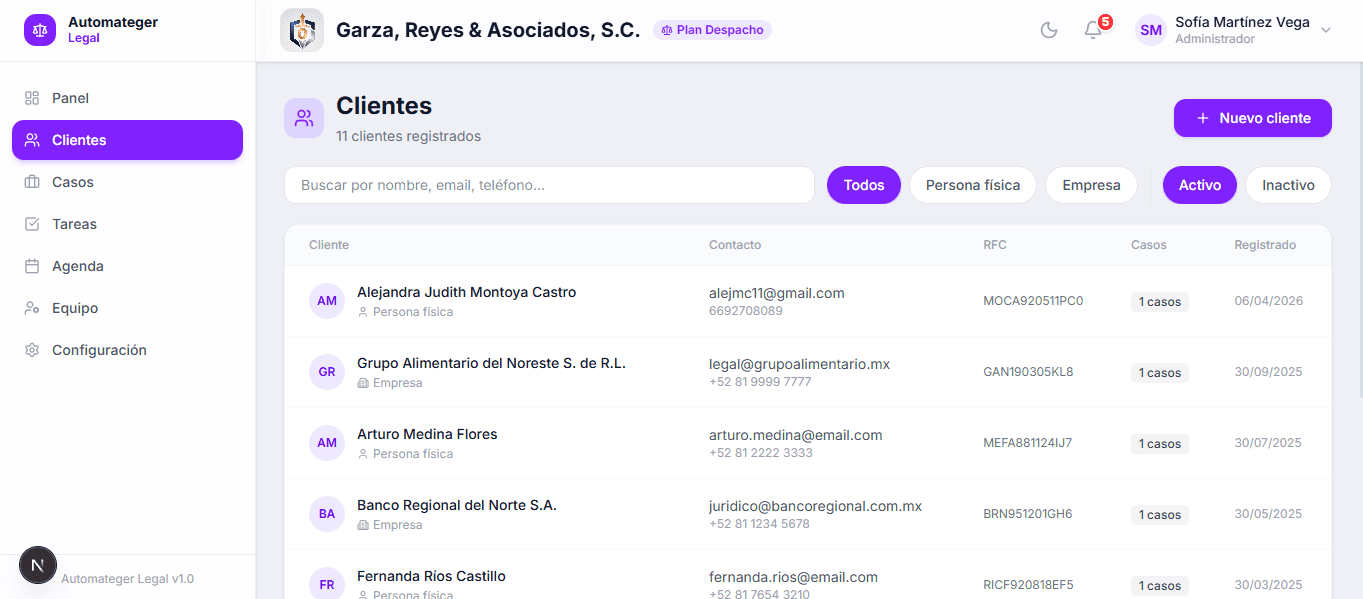The height and width of the screenshot is (599, 1363).
Task: Click the firm shield logo by the name
Action: [x=301, y=30]
